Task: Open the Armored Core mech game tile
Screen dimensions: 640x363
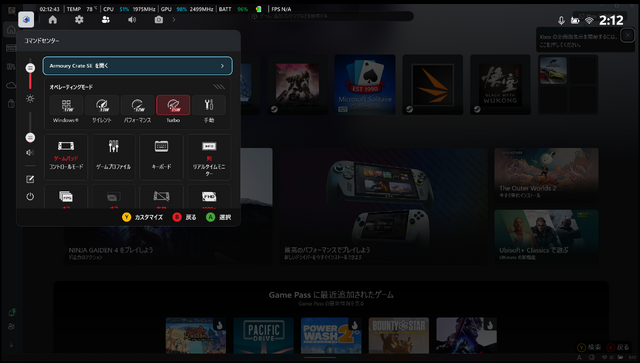Action: pos(297,85)
